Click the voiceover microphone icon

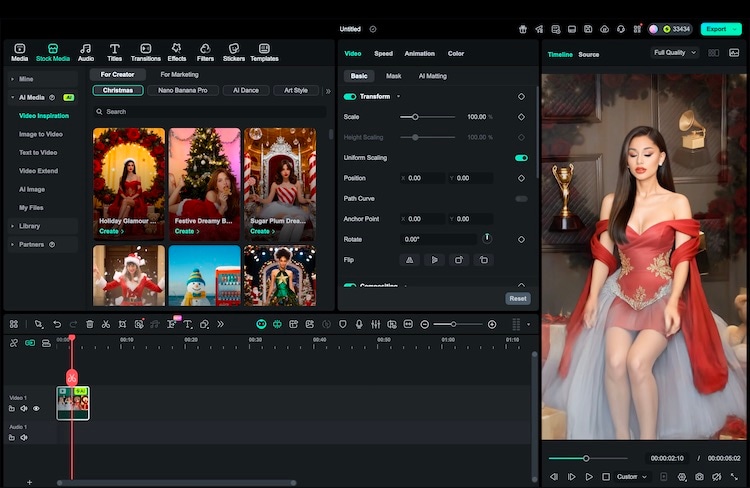pyautogui.click(x=359, y=324)
